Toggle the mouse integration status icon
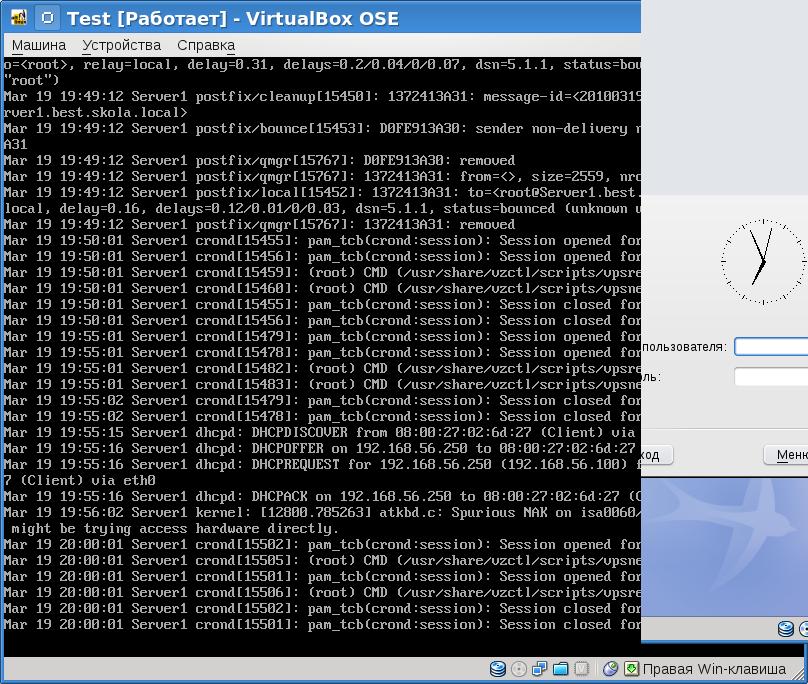This screenshot has width=808, height=684. (x=610, y=669)
